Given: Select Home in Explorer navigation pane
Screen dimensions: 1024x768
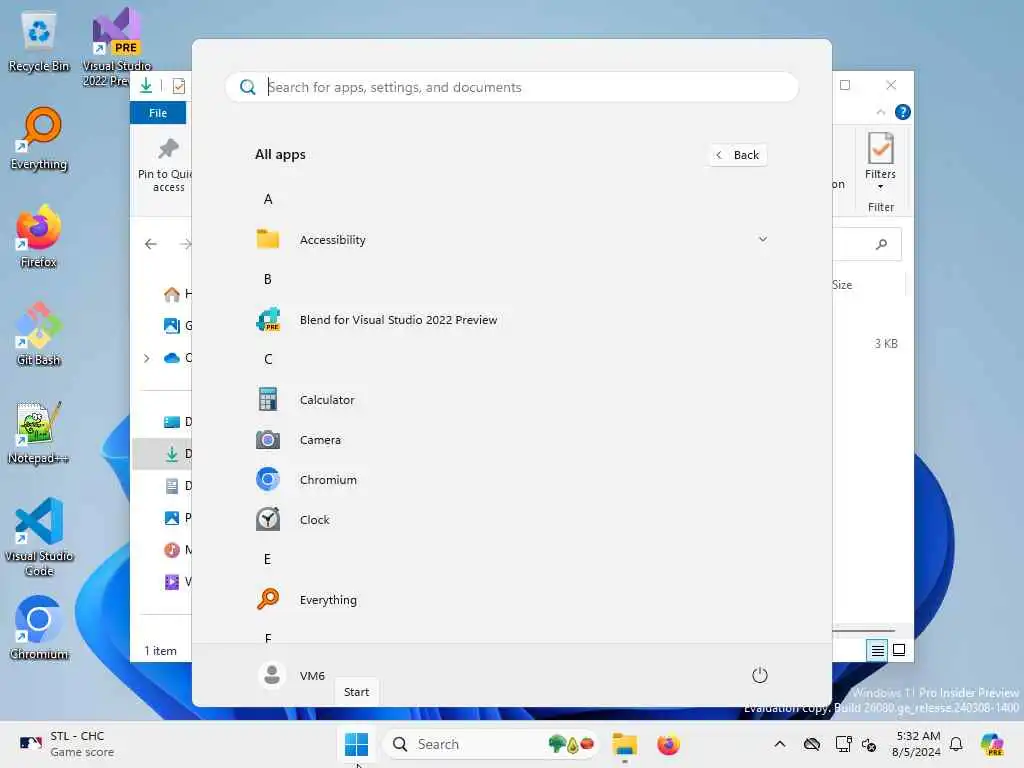Looking at the screenshot, I should click(x=177, y=294).
